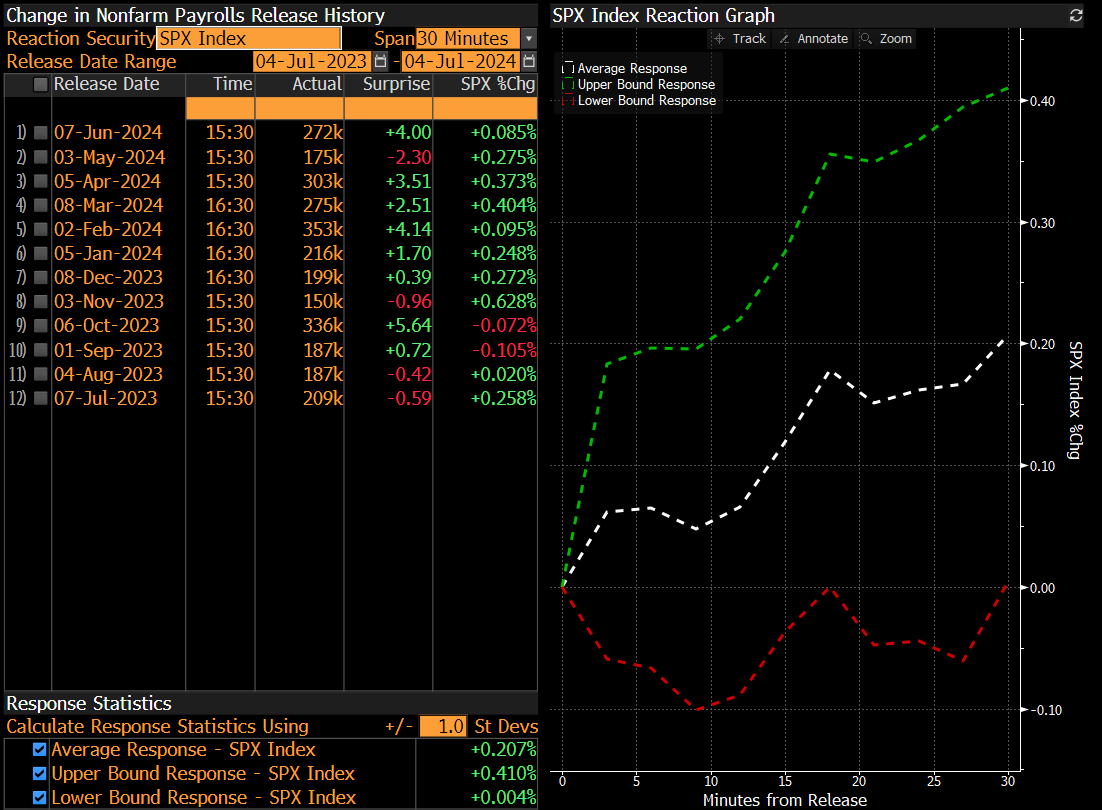This screenshot has height=810, width=1102.
Task: Select the 07-Jun-2024 release date
Action: [108, 133]
